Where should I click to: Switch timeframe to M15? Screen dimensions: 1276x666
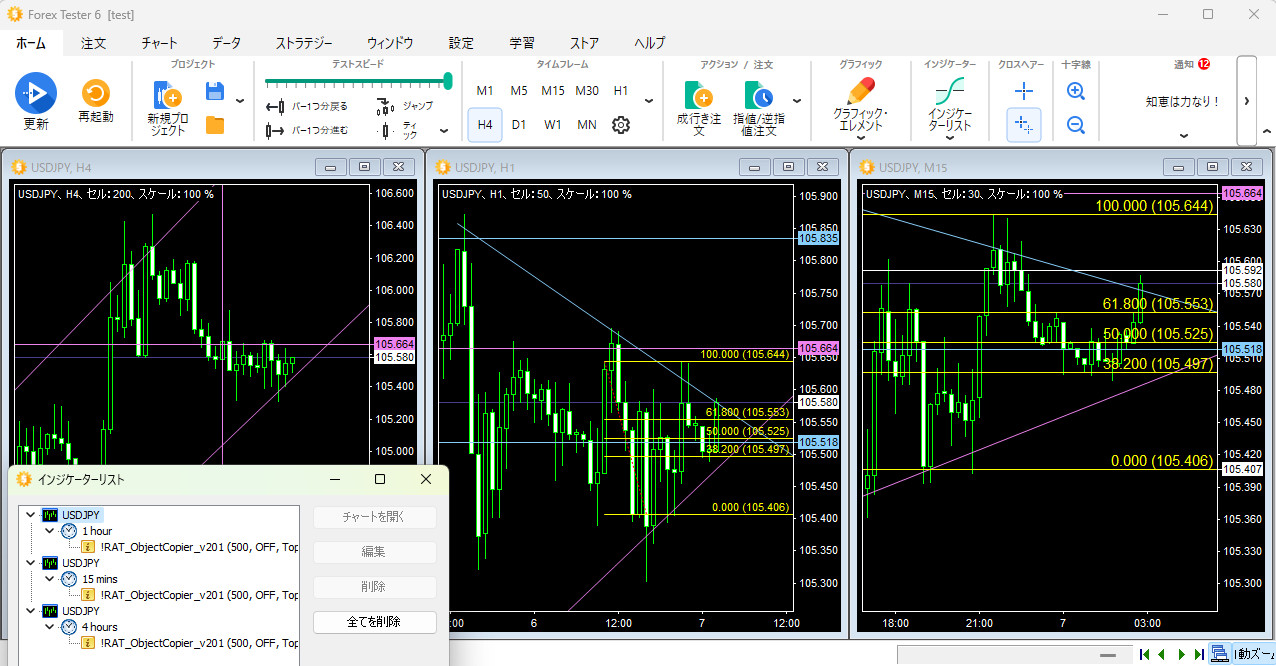[x=553, y=91]
